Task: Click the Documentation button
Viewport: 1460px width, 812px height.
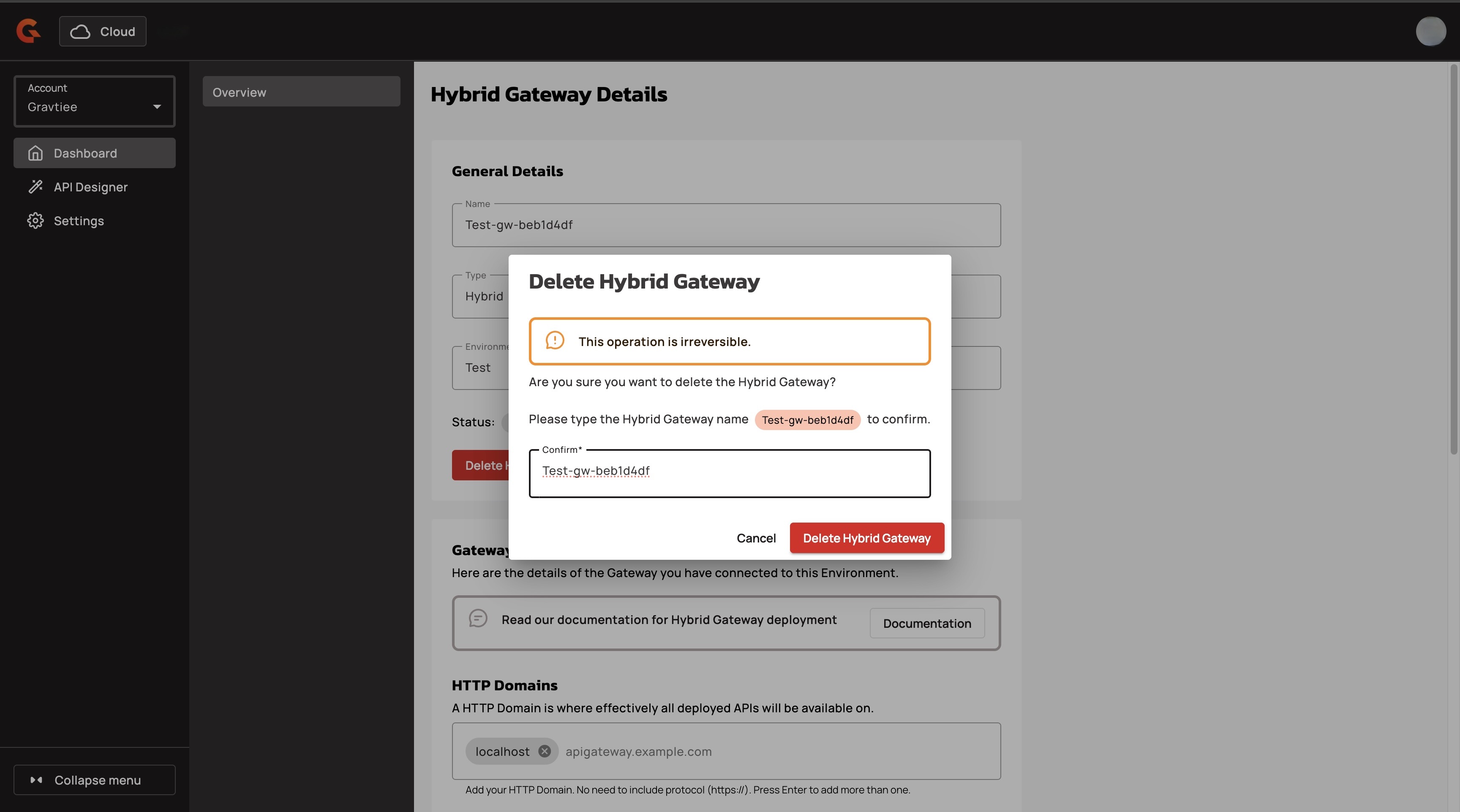Action: tap(927, 623)
